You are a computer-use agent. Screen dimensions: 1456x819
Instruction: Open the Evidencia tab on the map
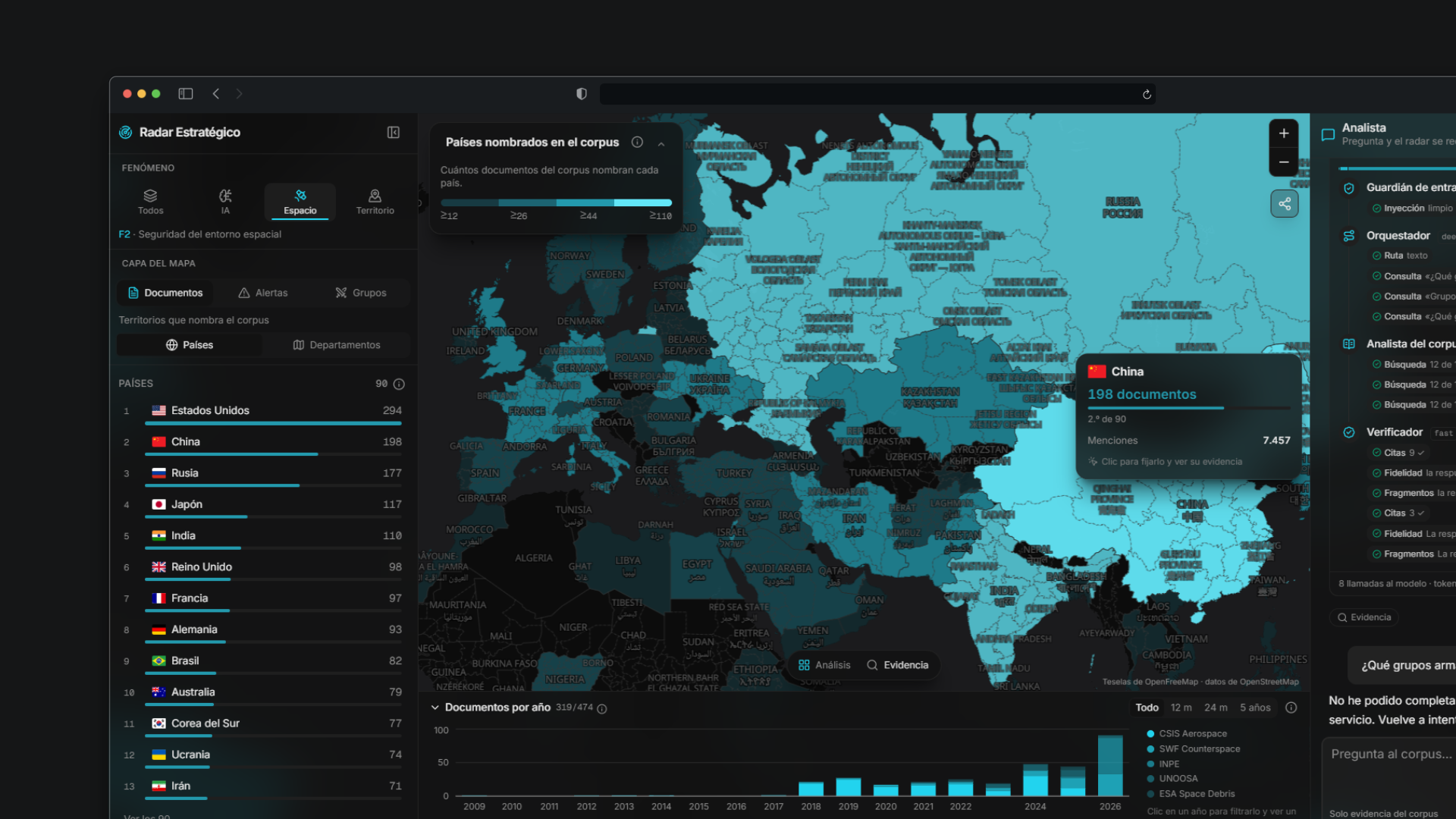tap(897, 665)
